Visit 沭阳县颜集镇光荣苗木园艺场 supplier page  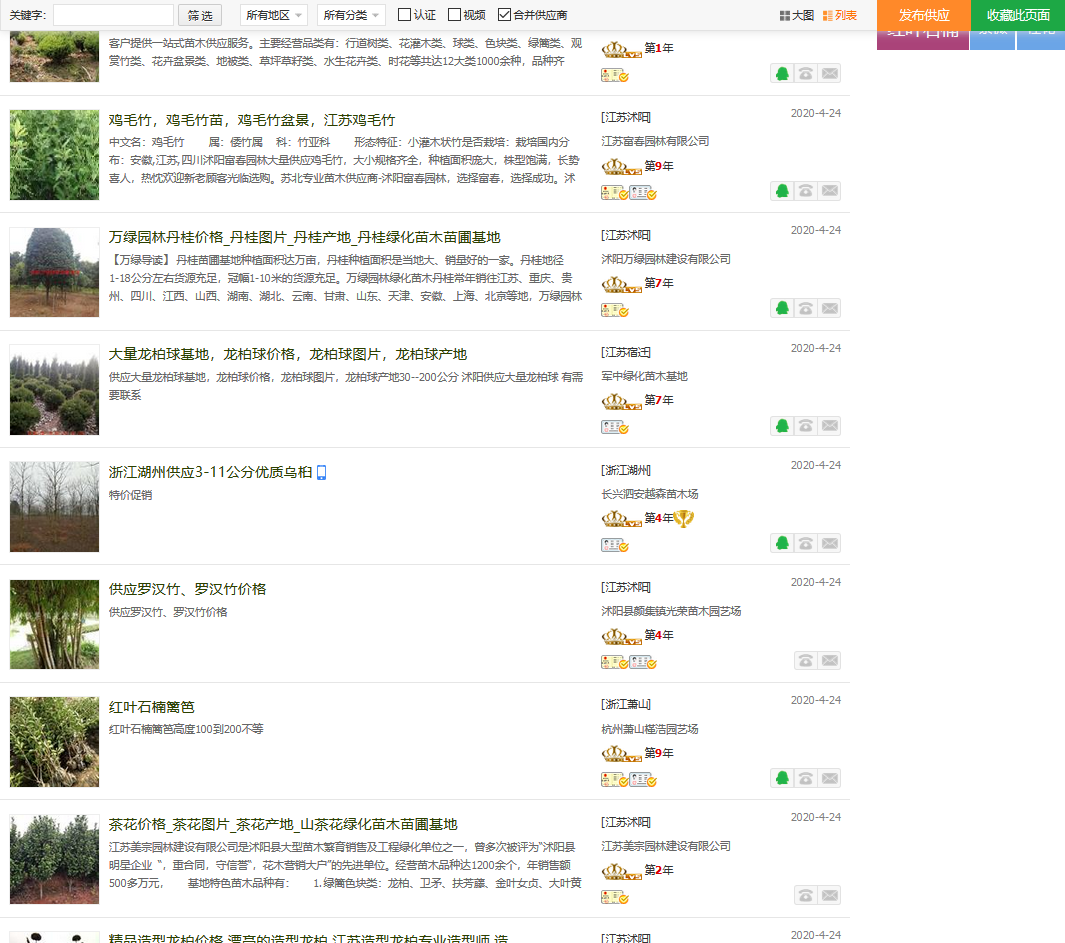[671, 611]
